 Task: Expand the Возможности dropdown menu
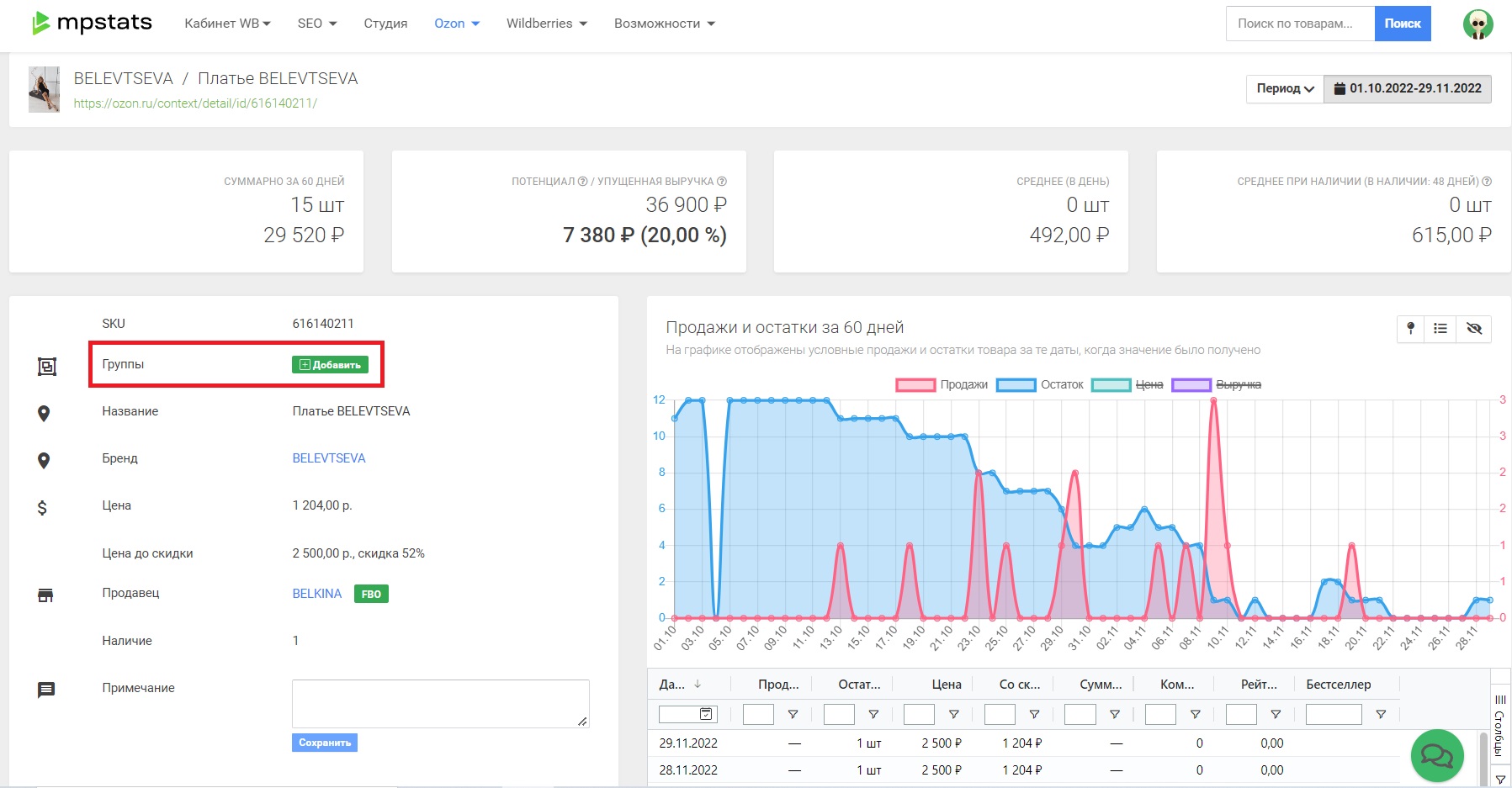point(664,24)
